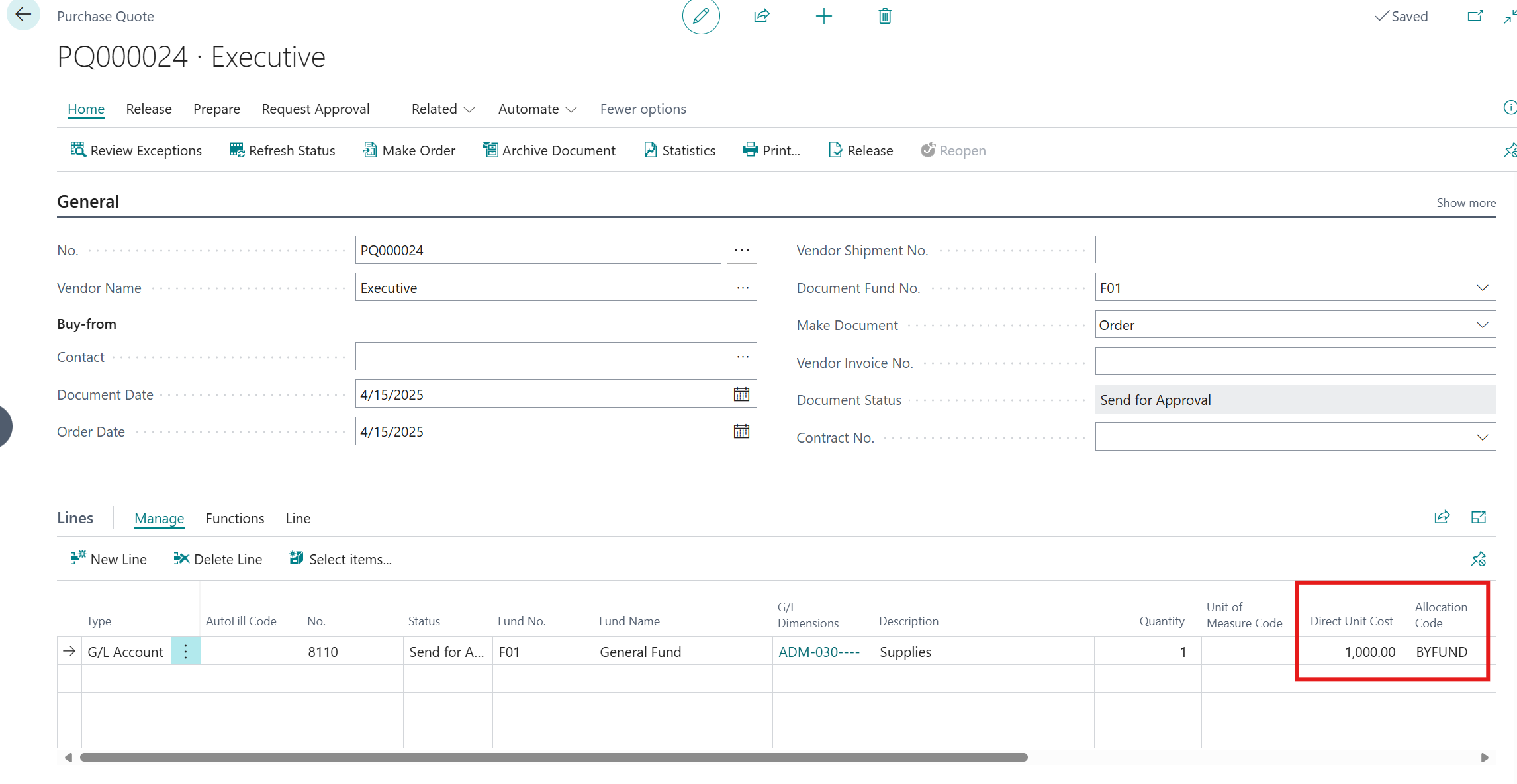Image resolution: width=1517 pixels, height=784 pixels.
Task: Open the Related menu
Action: 443,109
